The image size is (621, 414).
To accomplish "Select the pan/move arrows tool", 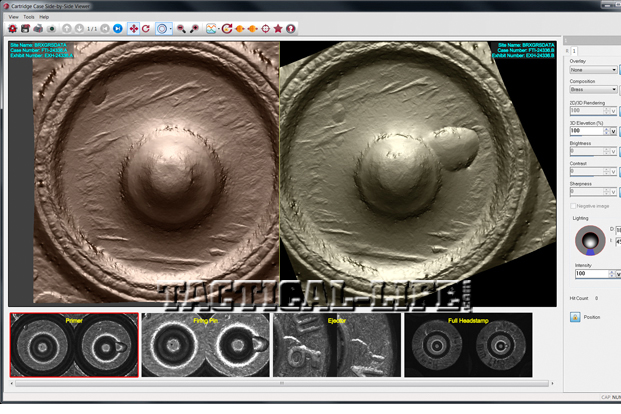I will coord(134,29).
